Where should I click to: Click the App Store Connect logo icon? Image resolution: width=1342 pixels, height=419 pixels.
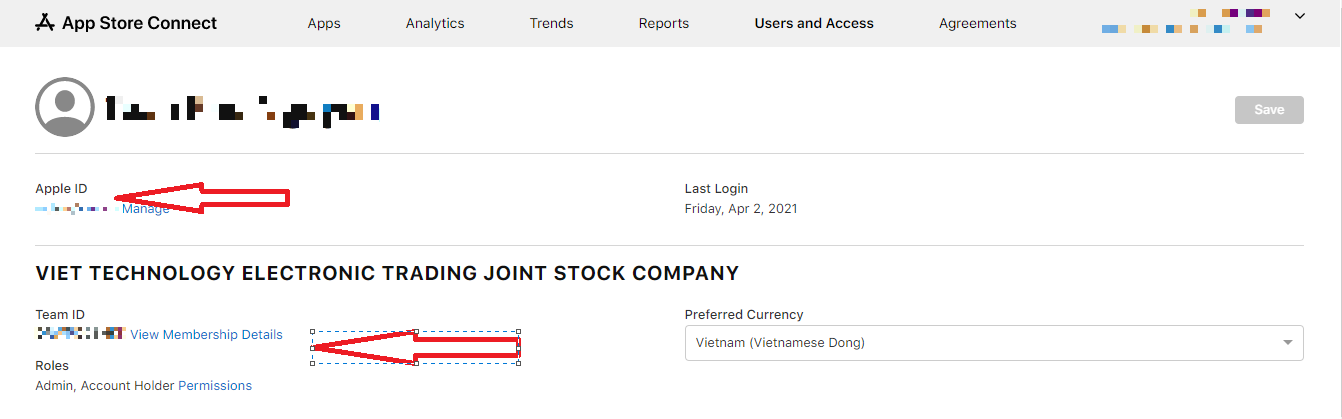pyautogui.click(x=45, y=22)
